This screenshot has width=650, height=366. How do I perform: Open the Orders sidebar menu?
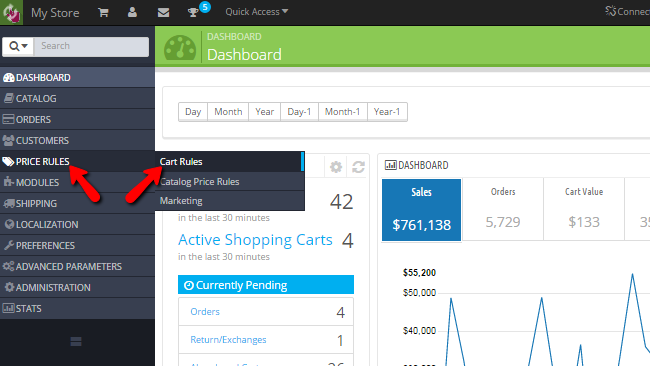tap(78, 119)
